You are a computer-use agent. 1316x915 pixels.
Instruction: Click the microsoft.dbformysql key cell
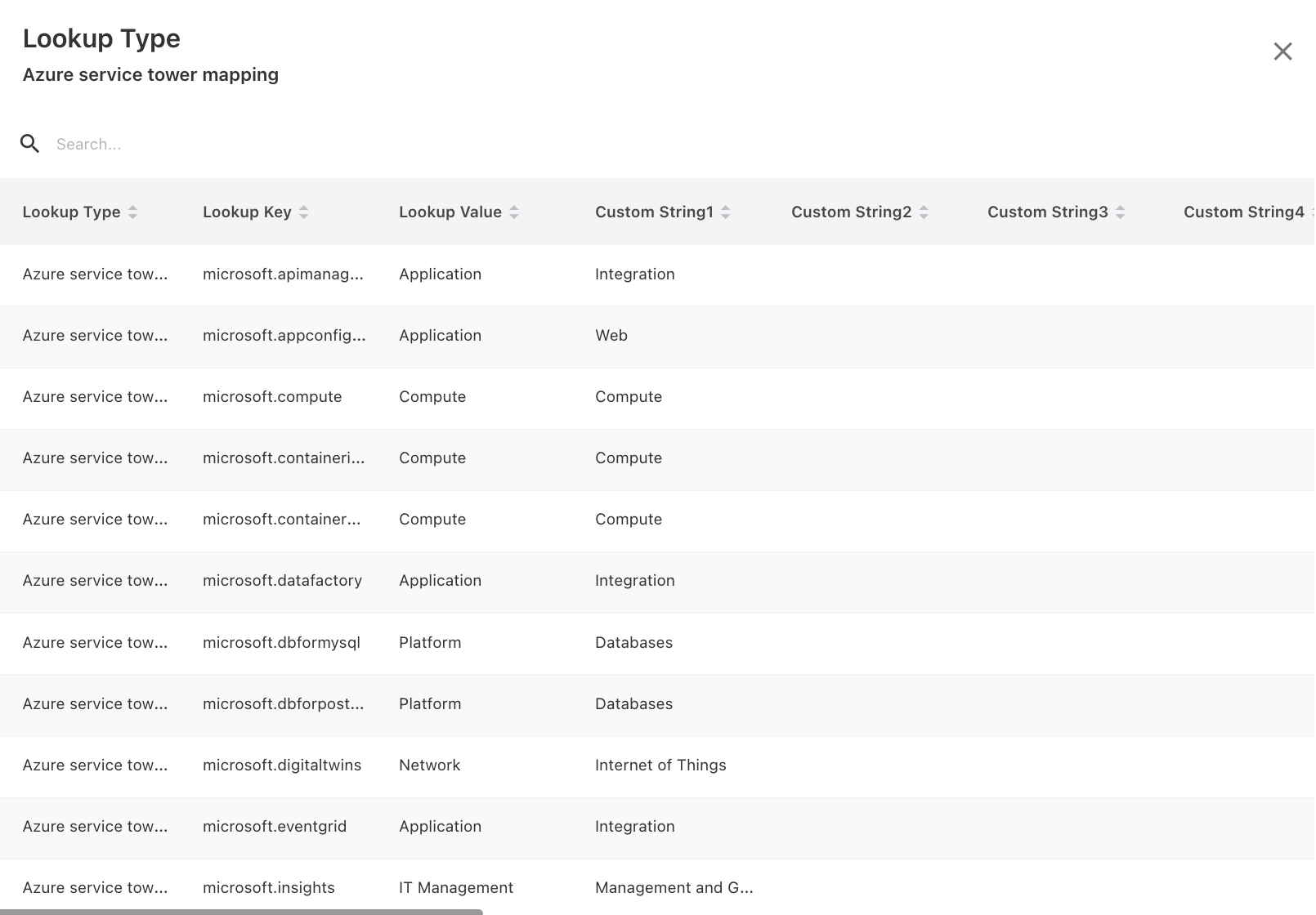(281, 643)
